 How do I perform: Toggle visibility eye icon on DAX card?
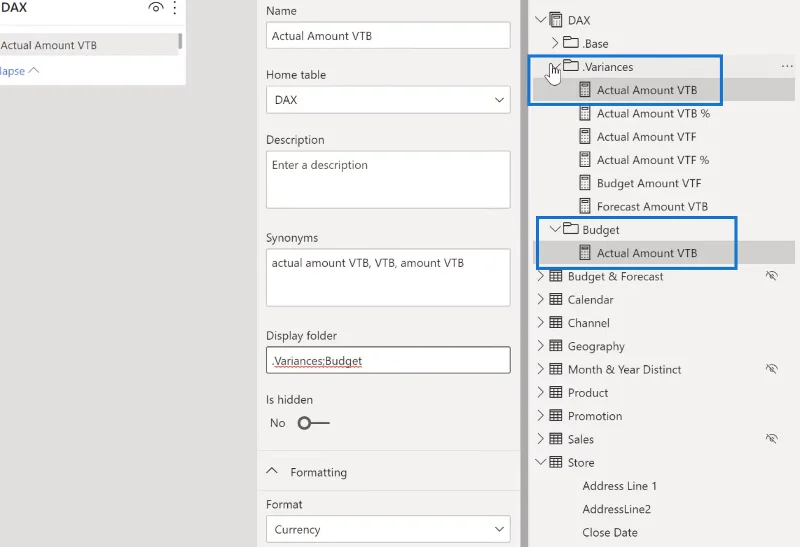[x=156, y=7]
